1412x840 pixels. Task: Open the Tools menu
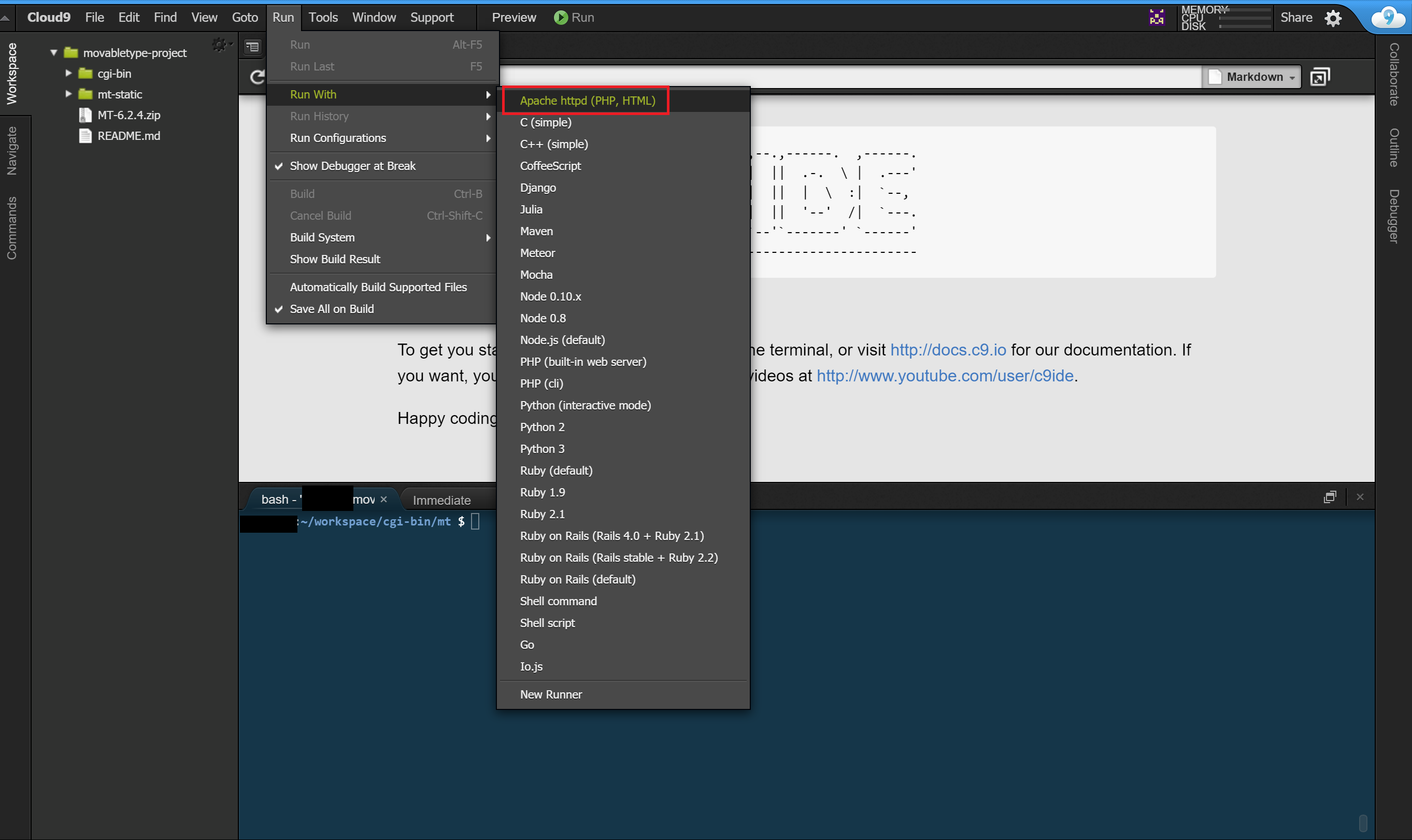coord(323,18)
